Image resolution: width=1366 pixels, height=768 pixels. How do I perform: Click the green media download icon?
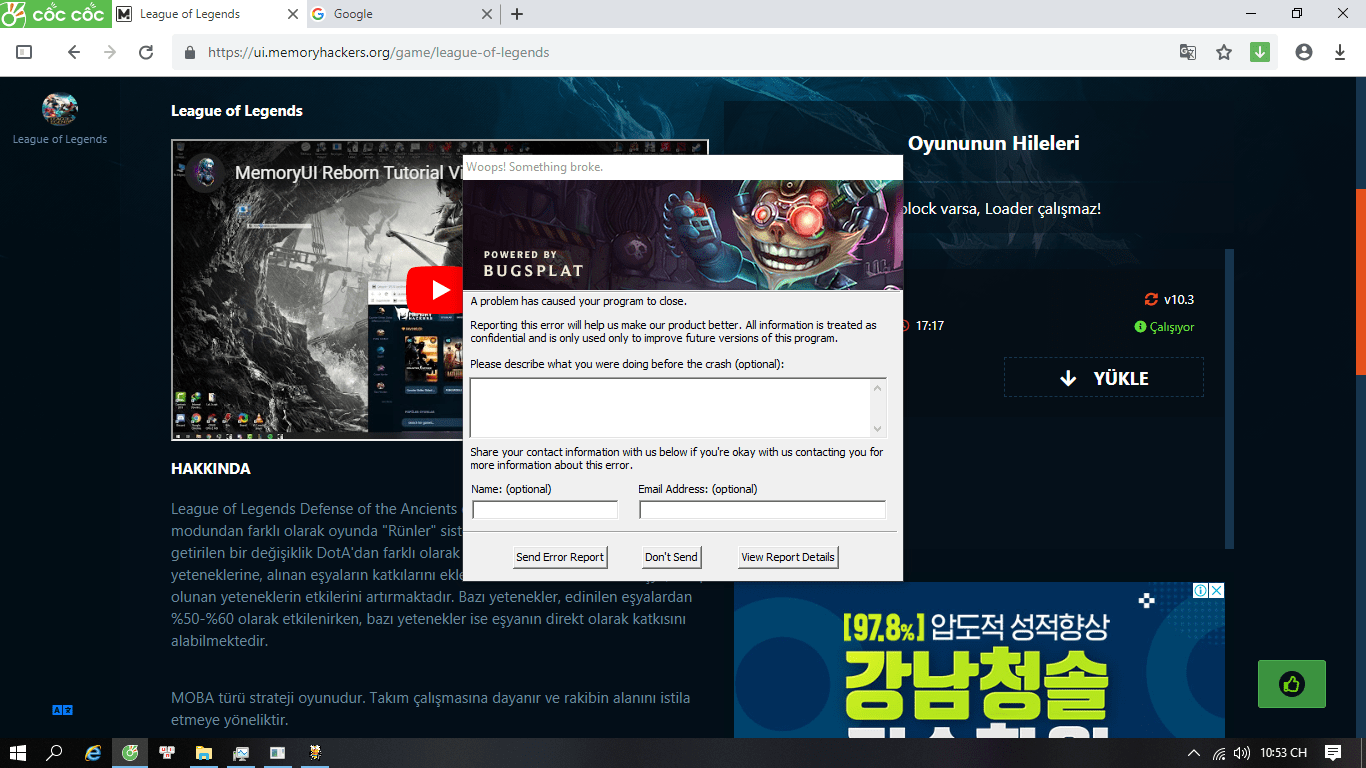tap(1260, 52)
